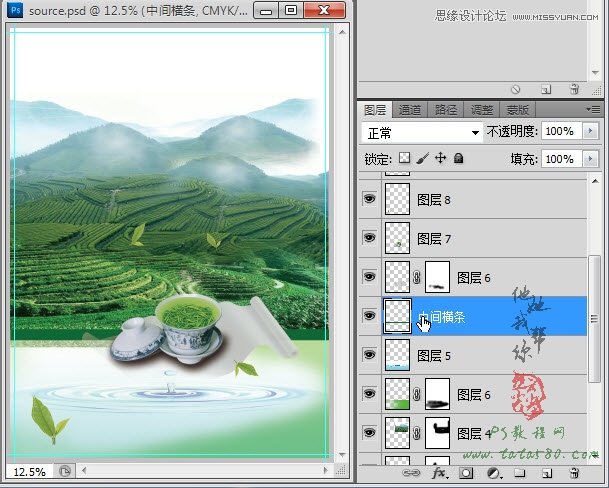Open the Layers panel flyout menu icon

pos(593,110)
